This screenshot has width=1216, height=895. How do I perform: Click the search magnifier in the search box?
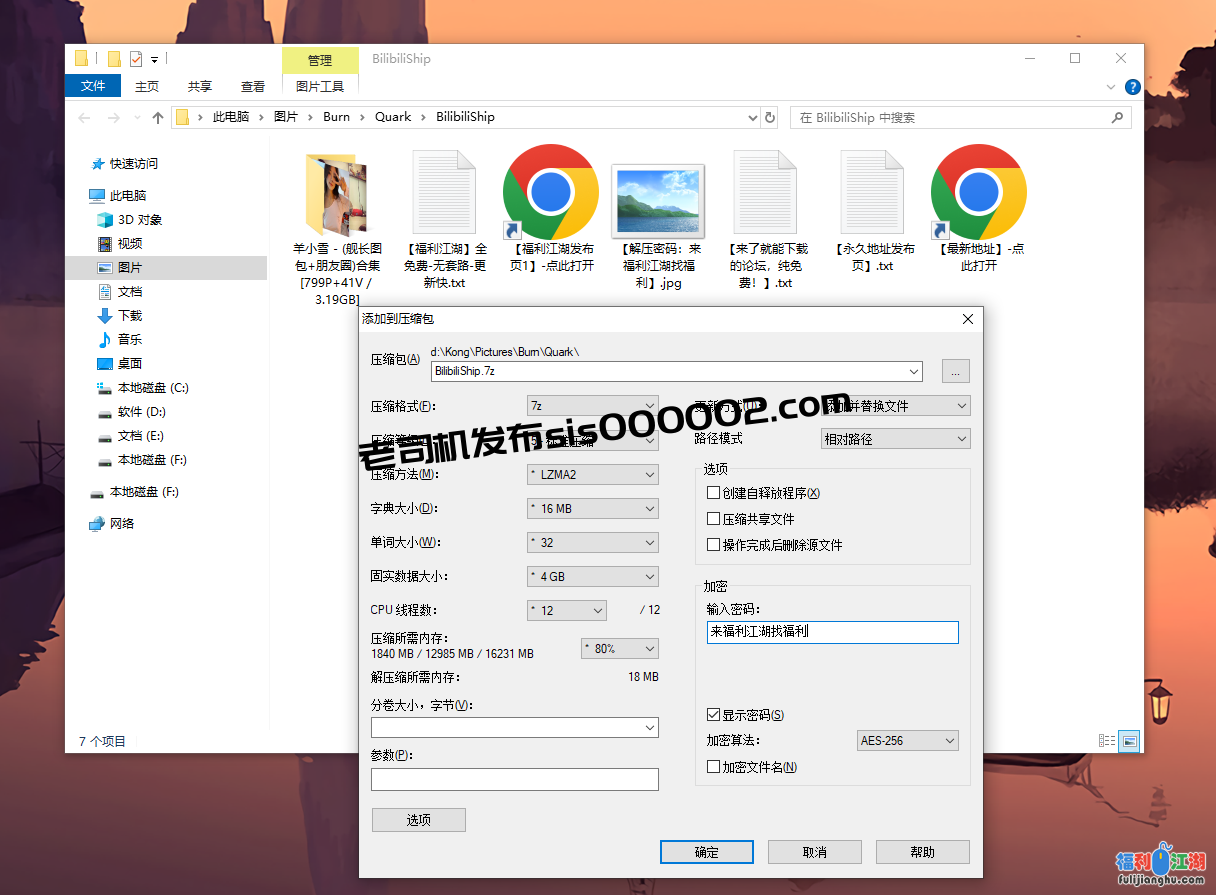pos(1119,117)
